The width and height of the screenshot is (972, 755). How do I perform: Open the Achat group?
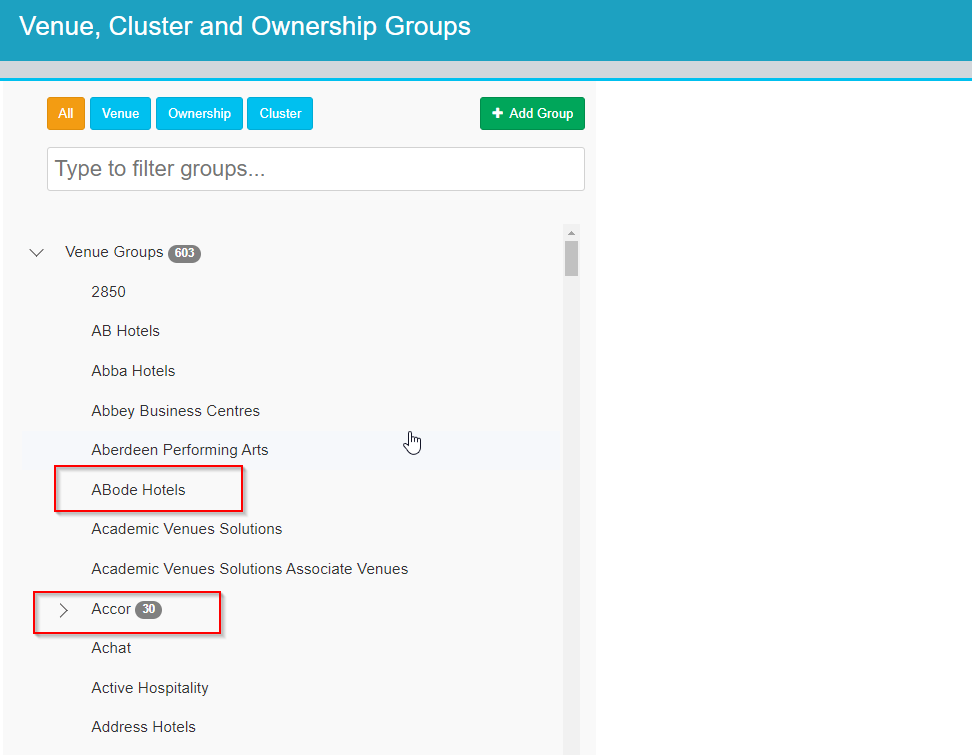[x=111, y=648]
